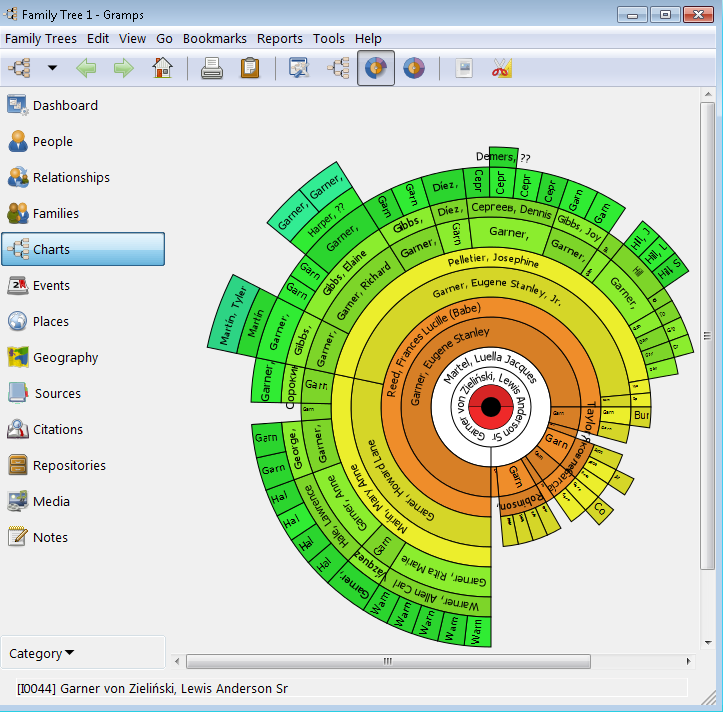Open the Reports menu
The width and height of the screenshot is (723, 712).
pyautogui.click(x=279, y=39)
